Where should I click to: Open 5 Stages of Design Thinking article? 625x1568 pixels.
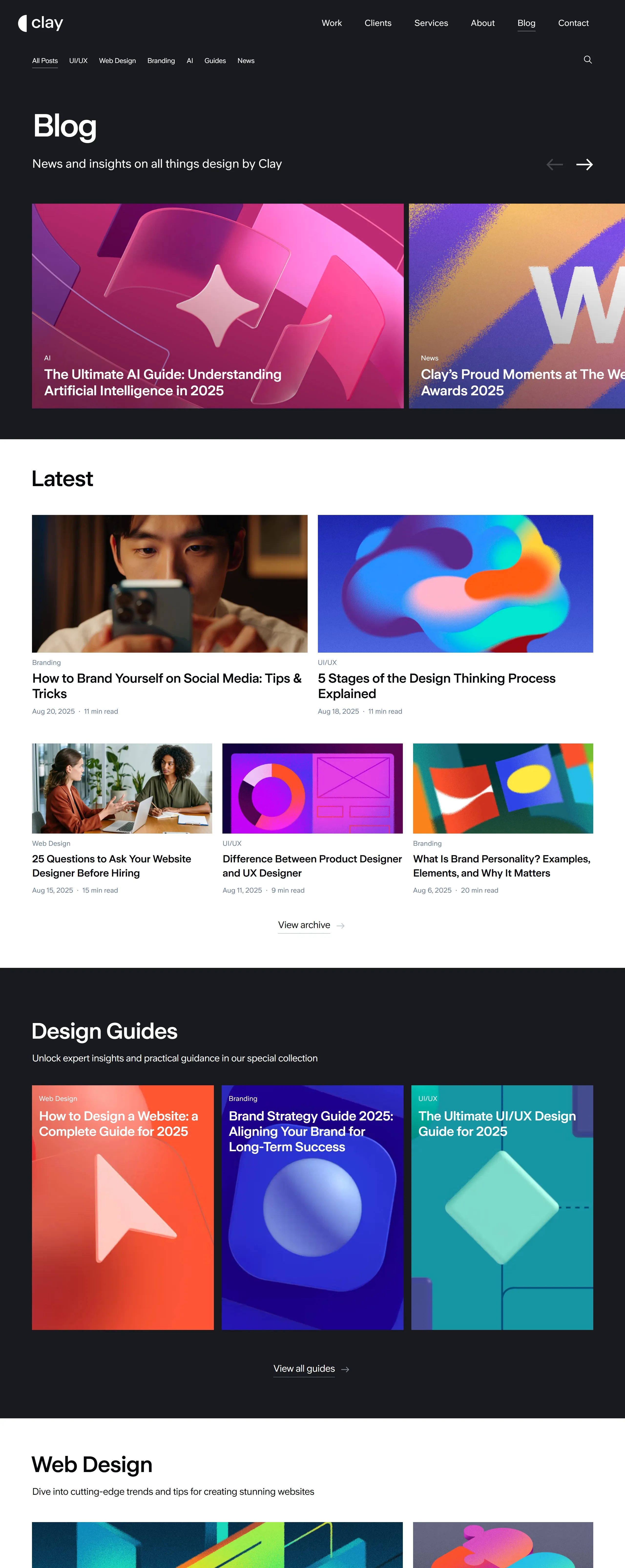(436, 686)
